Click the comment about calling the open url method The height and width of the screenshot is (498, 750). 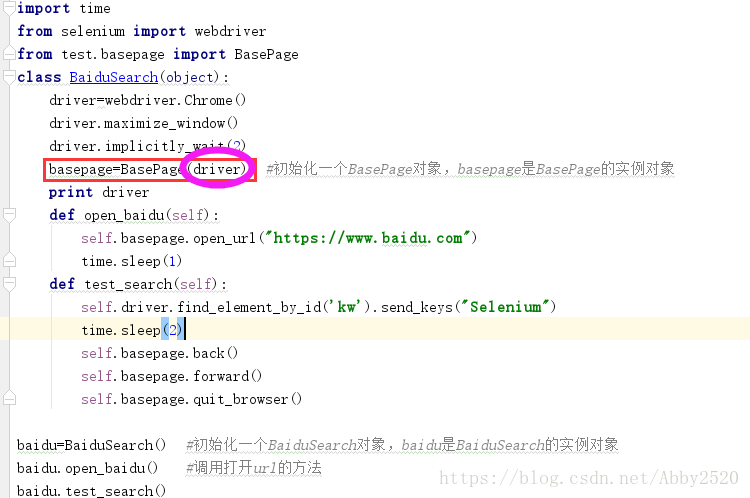click(x=254, y=467)
